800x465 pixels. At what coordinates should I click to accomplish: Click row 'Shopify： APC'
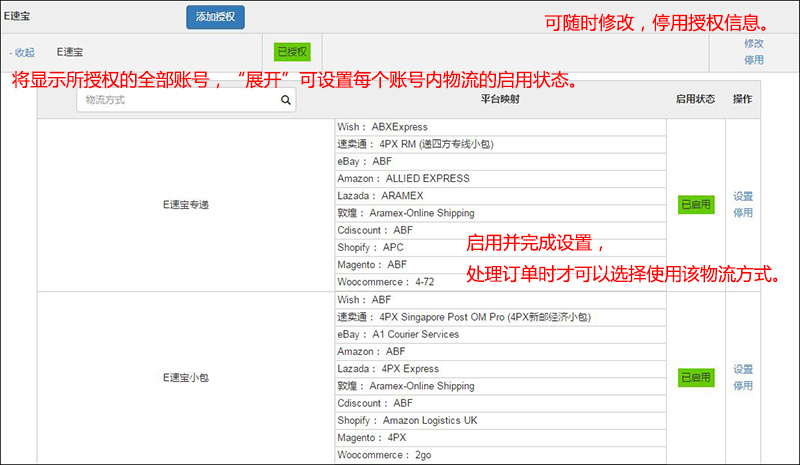click(x=501, y=248)
